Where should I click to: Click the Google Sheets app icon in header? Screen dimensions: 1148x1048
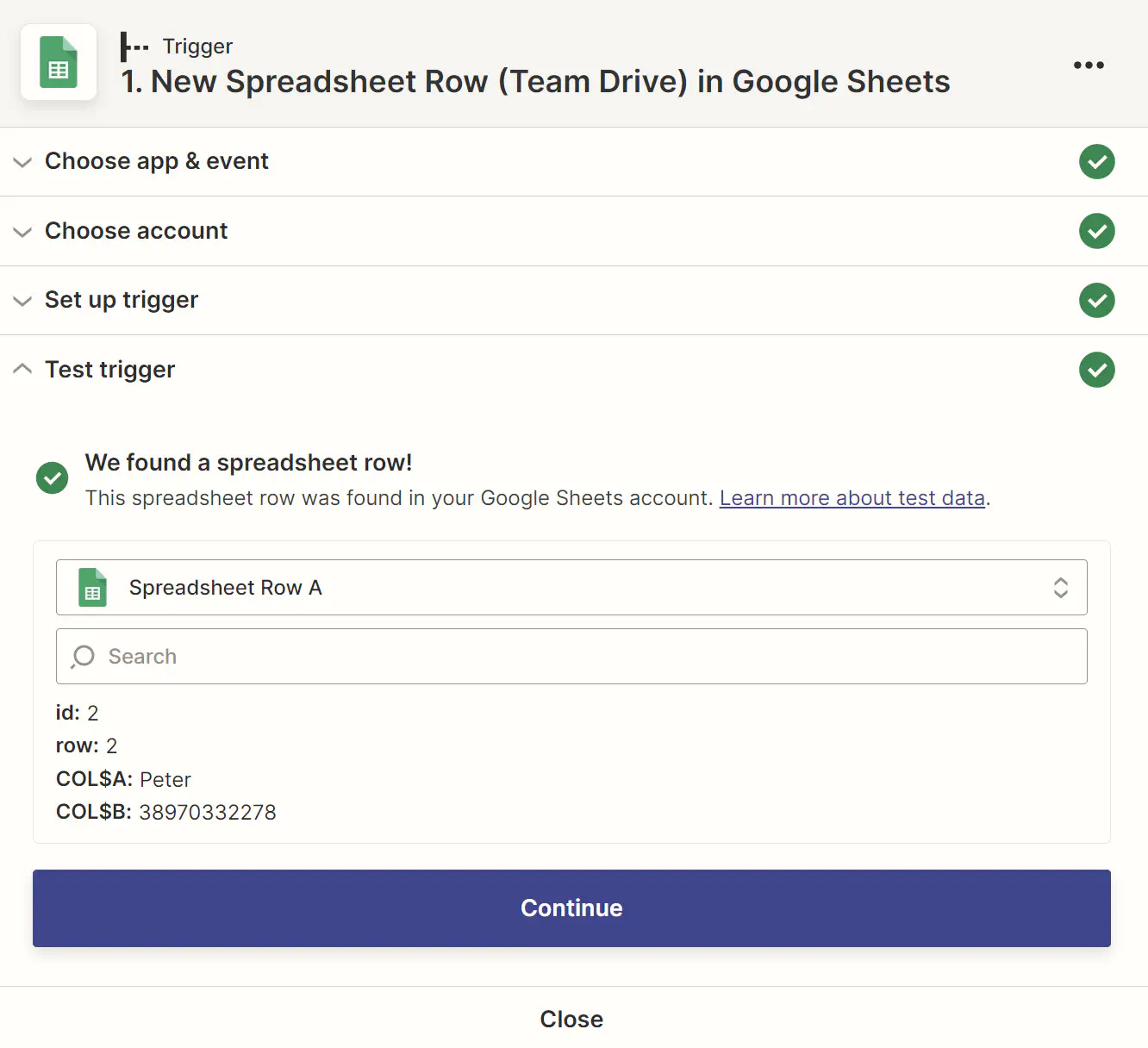click(x=59, y=62)
